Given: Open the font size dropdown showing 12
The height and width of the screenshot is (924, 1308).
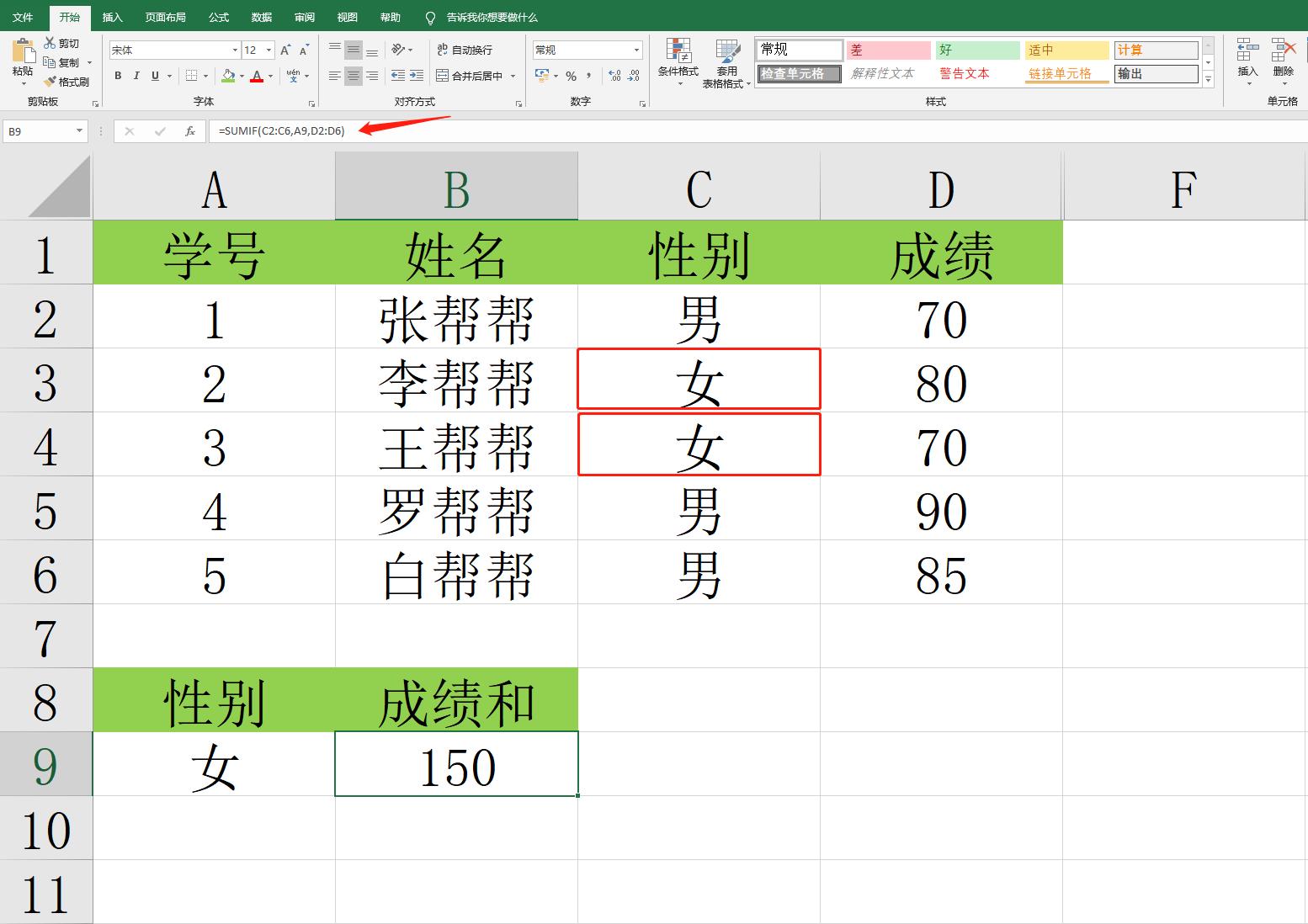Looking at the screenshot, I should [x=269, y=50].
